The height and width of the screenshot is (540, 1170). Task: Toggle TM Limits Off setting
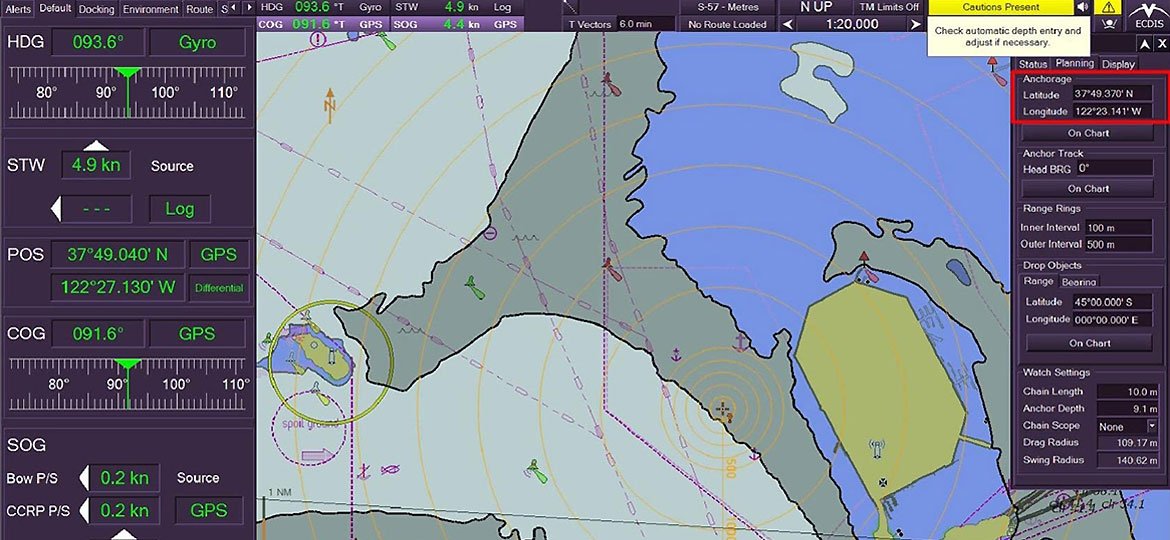tap(888, 7)
